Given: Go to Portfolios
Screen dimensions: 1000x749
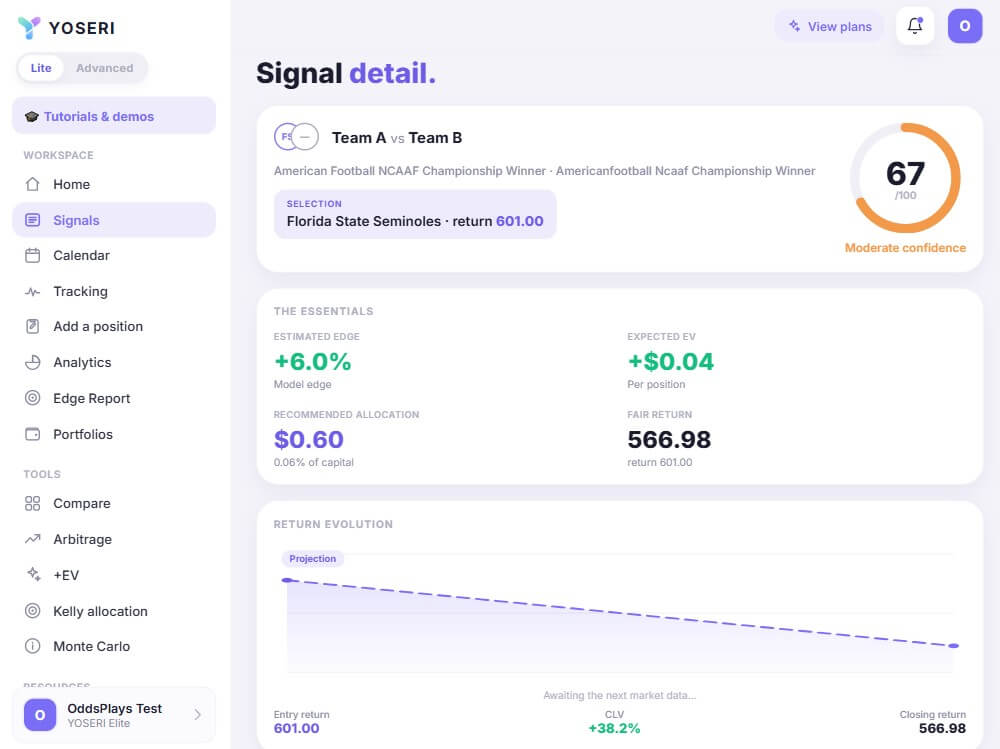Looking at the screenshot, I should coord(114,434).
